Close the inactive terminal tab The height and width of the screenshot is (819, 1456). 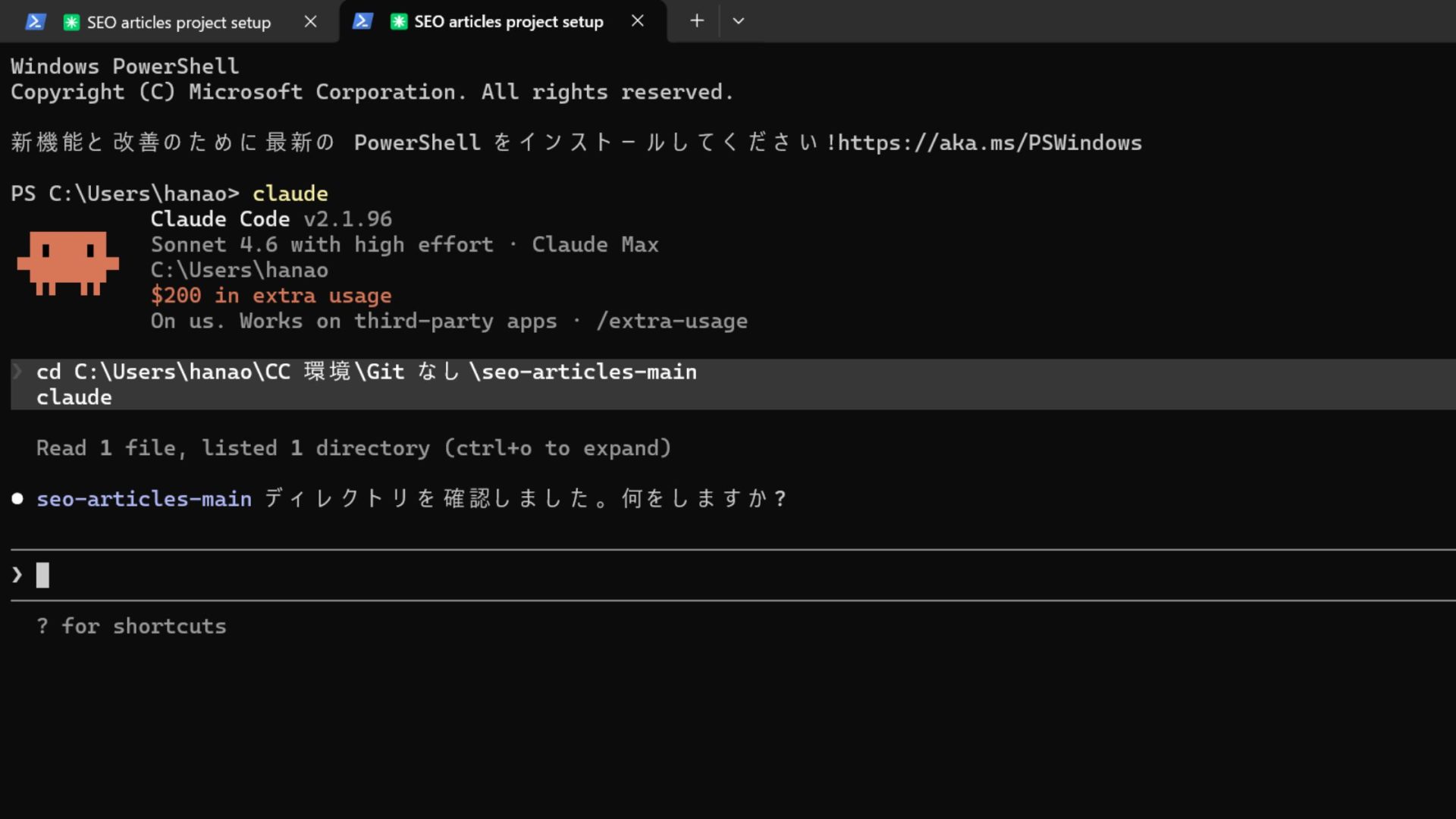310,22
